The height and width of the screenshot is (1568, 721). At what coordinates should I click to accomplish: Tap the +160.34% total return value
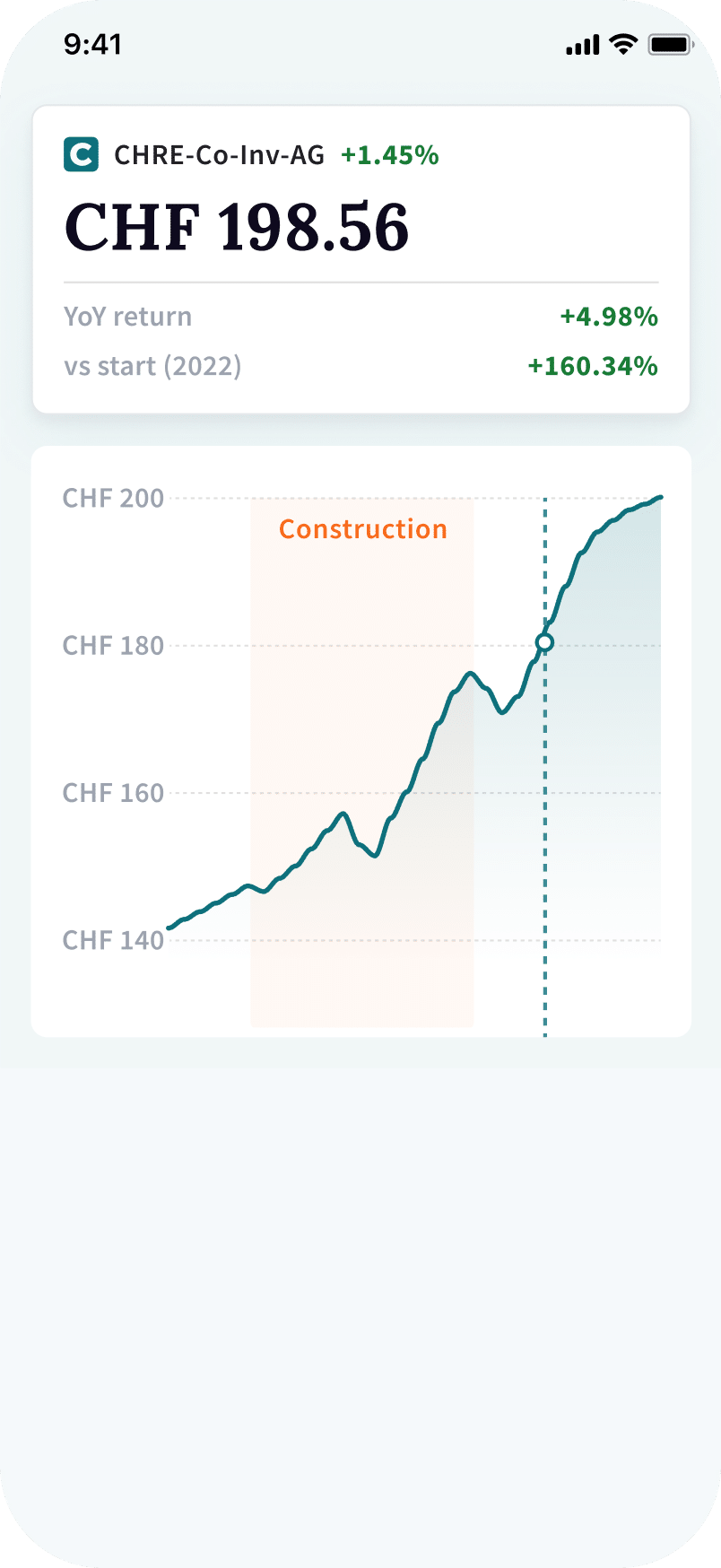(x=593, y=366)
